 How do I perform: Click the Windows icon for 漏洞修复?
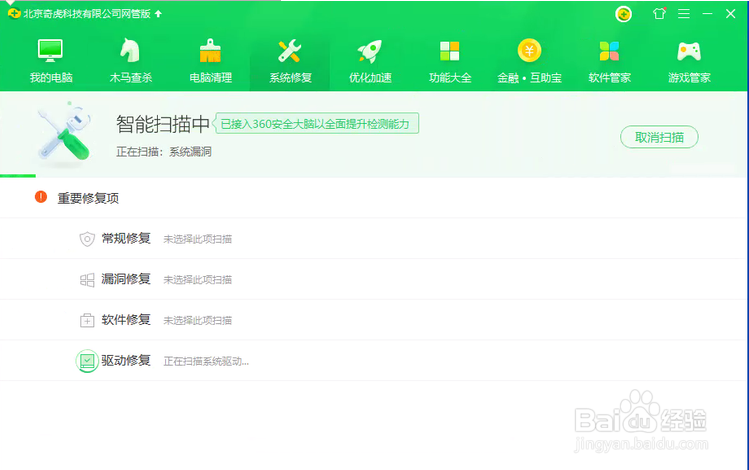(87, 280)
